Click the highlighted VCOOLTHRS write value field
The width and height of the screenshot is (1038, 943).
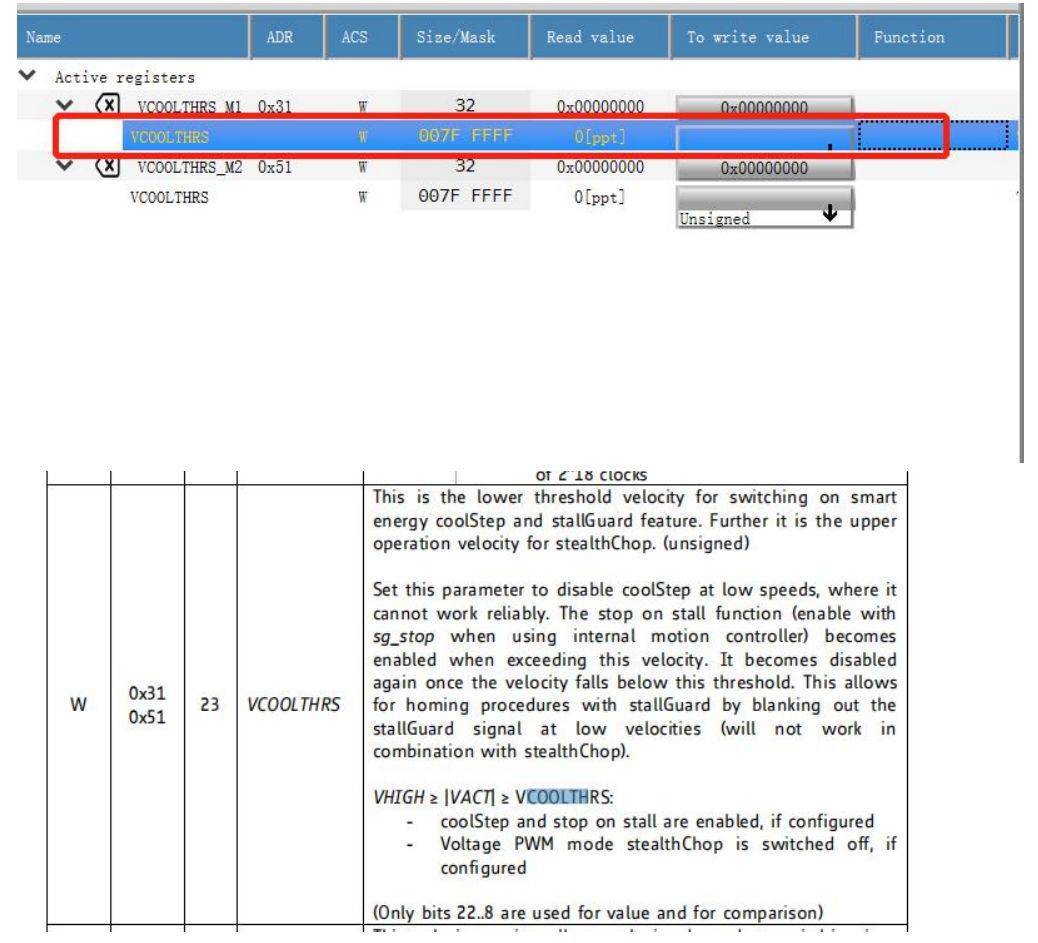pos(765,137)
